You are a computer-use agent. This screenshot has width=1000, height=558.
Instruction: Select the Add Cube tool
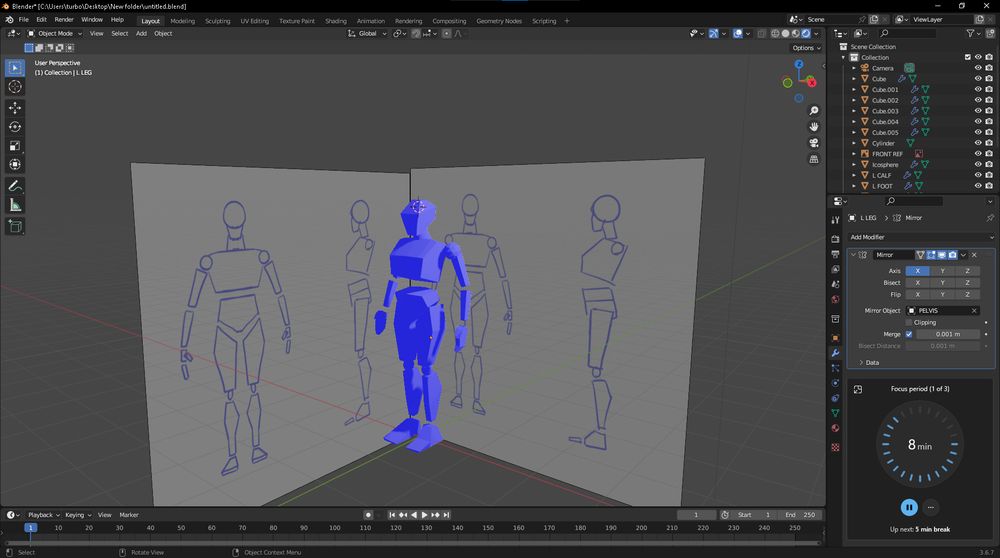coord(15,226)
